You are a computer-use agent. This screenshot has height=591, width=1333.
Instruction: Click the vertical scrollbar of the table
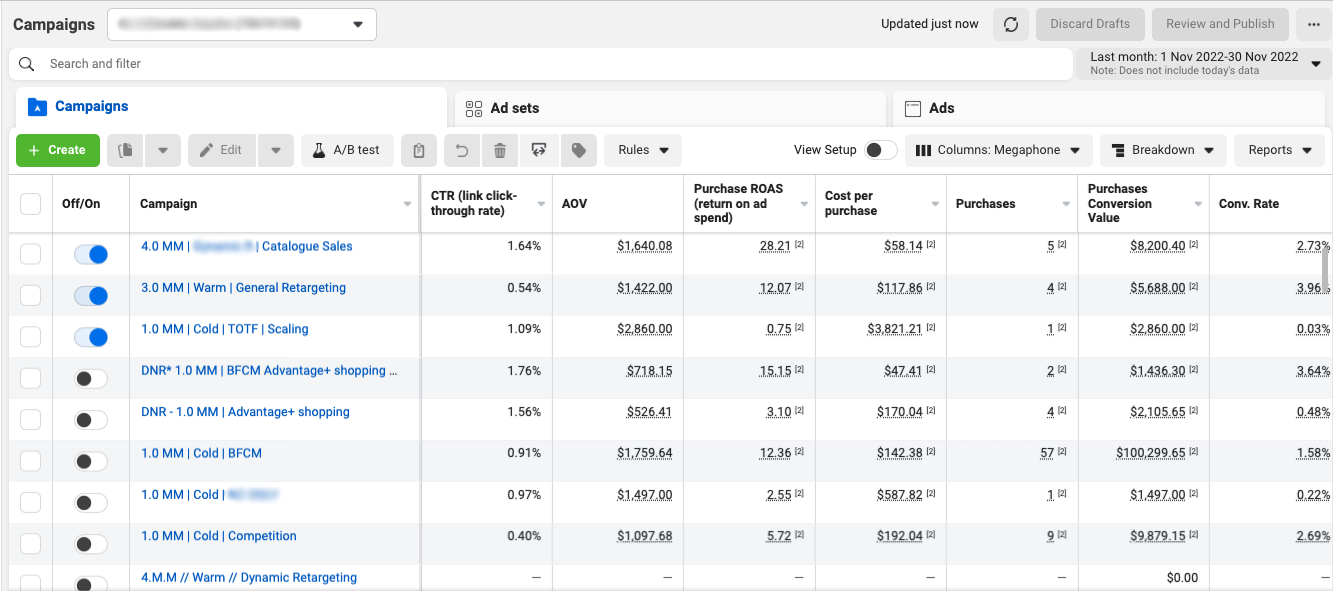[1327, 270]
